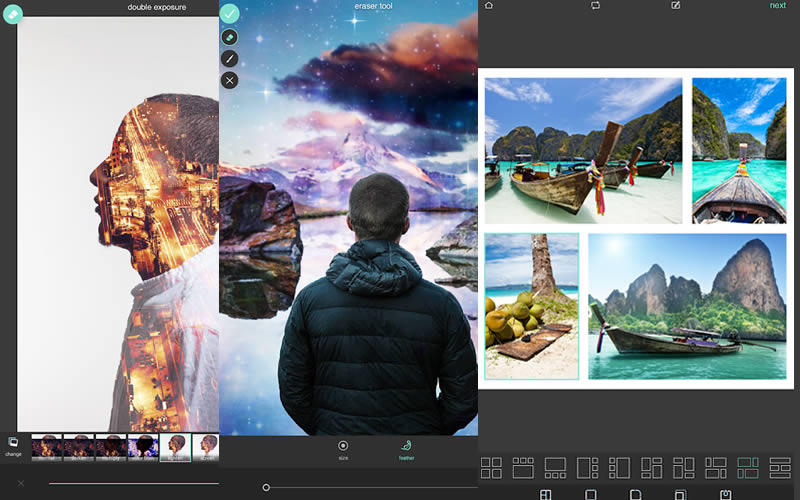Image resolution: width=800 pixels, height=500 pixels.
Task: Select layout with three small cells on bottom
Action: point(555,468)
